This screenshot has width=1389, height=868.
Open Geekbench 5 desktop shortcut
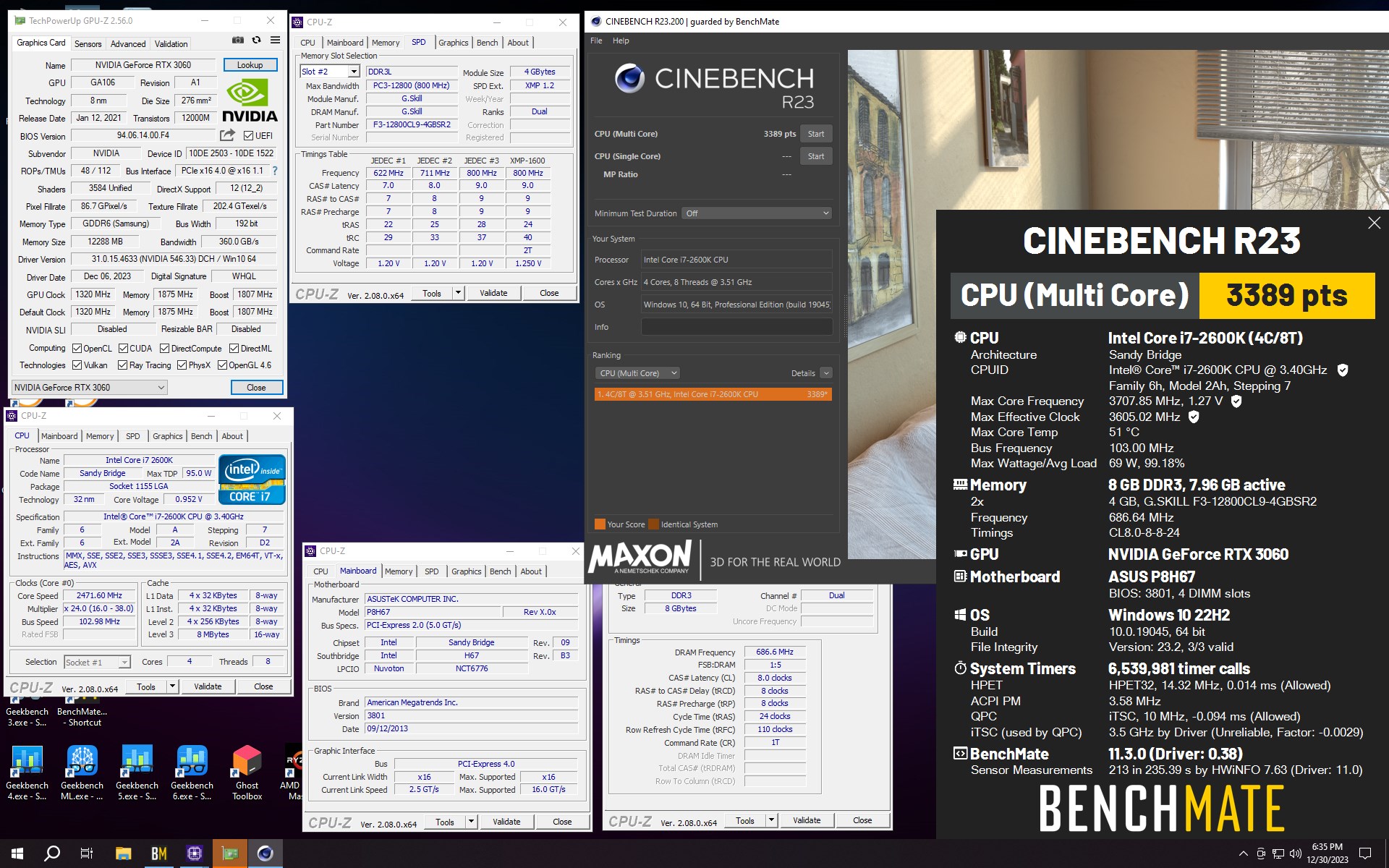click(x=137, y=773)
